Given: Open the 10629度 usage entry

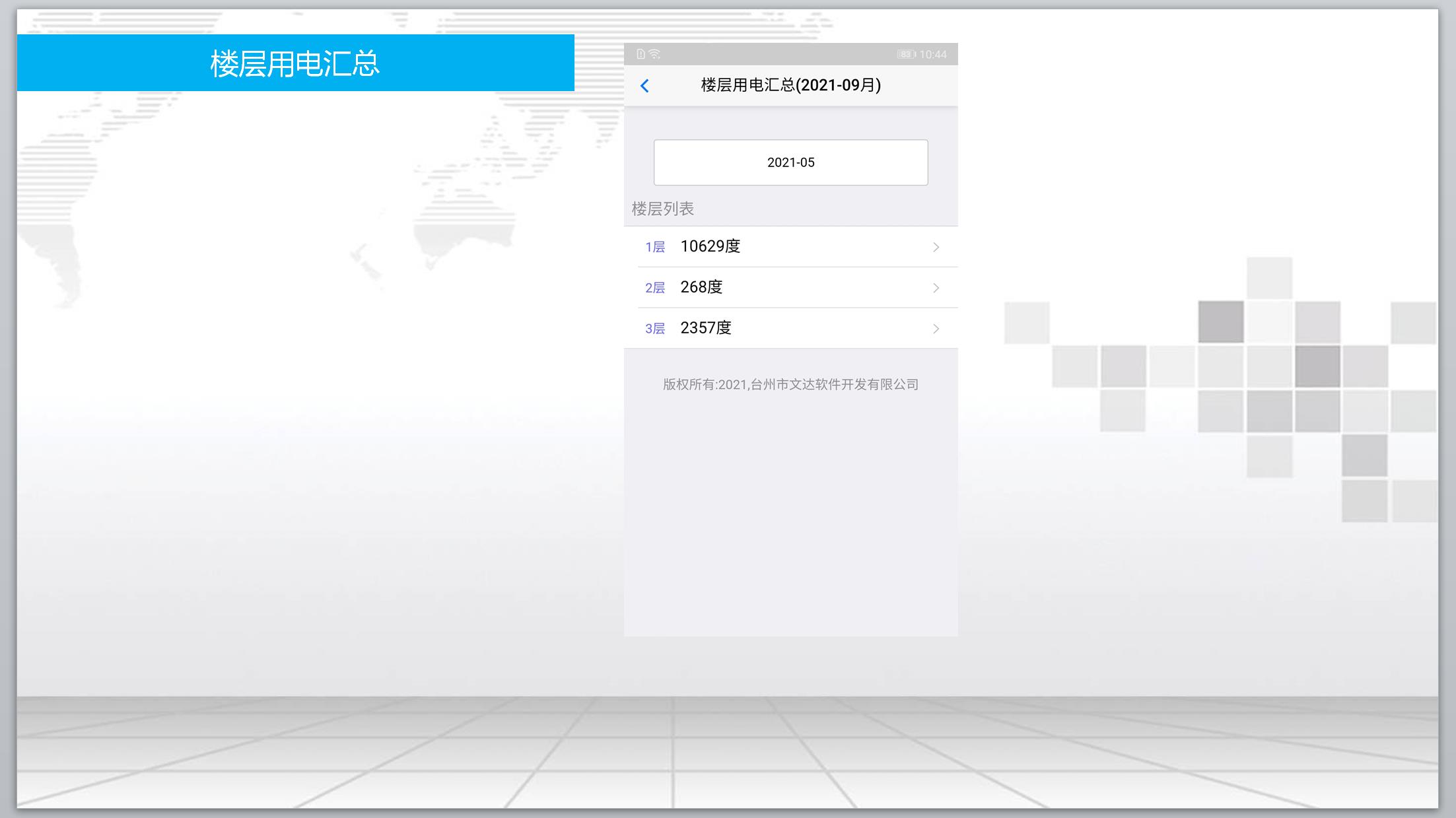Looking at the screenshot, I should (710, 246).
